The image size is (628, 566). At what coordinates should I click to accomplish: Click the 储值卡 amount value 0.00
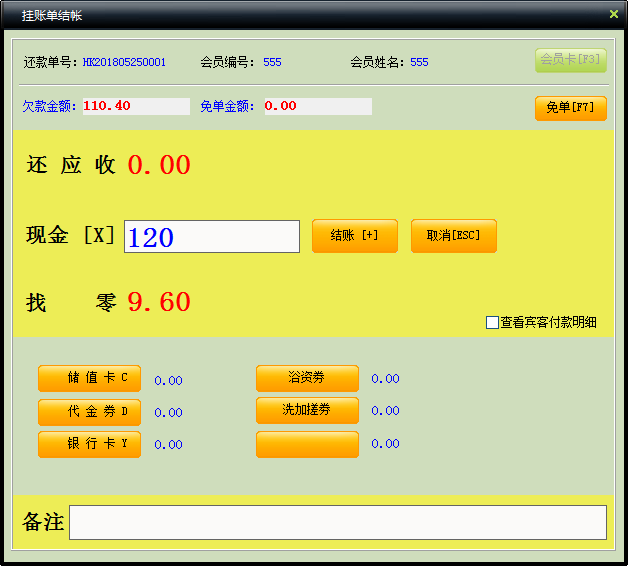point(168,380)
